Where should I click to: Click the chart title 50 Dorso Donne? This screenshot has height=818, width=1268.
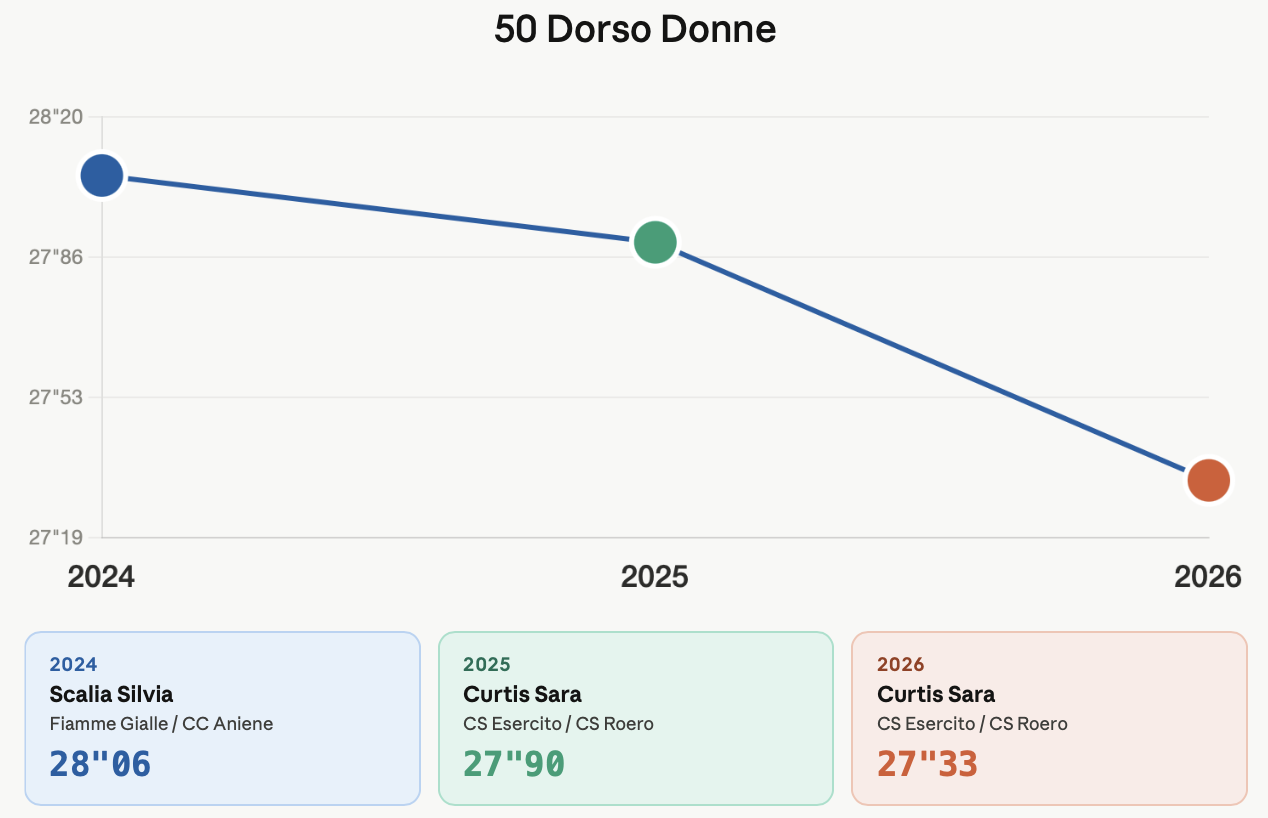coord(634,30)
